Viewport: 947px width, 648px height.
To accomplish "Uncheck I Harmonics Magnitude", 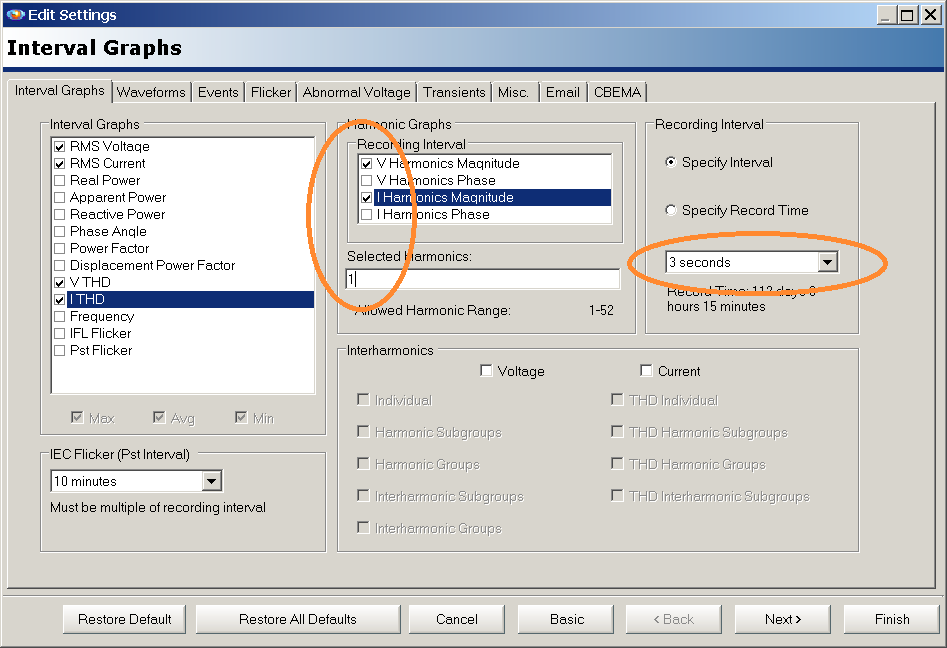I will point(367,197).
